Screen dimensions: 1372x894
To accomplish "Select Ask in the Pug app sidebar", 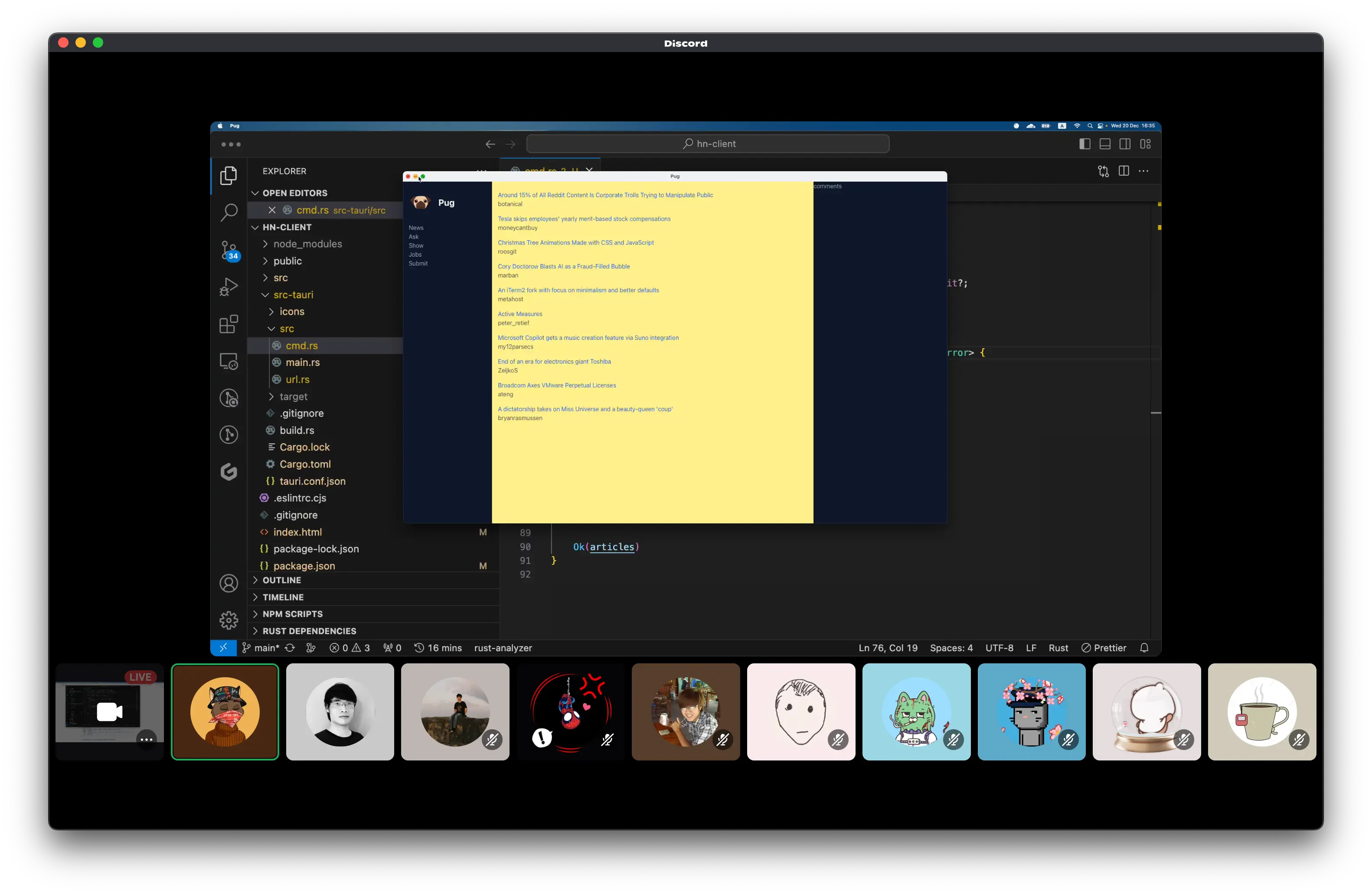I will (x=414, y=237).
